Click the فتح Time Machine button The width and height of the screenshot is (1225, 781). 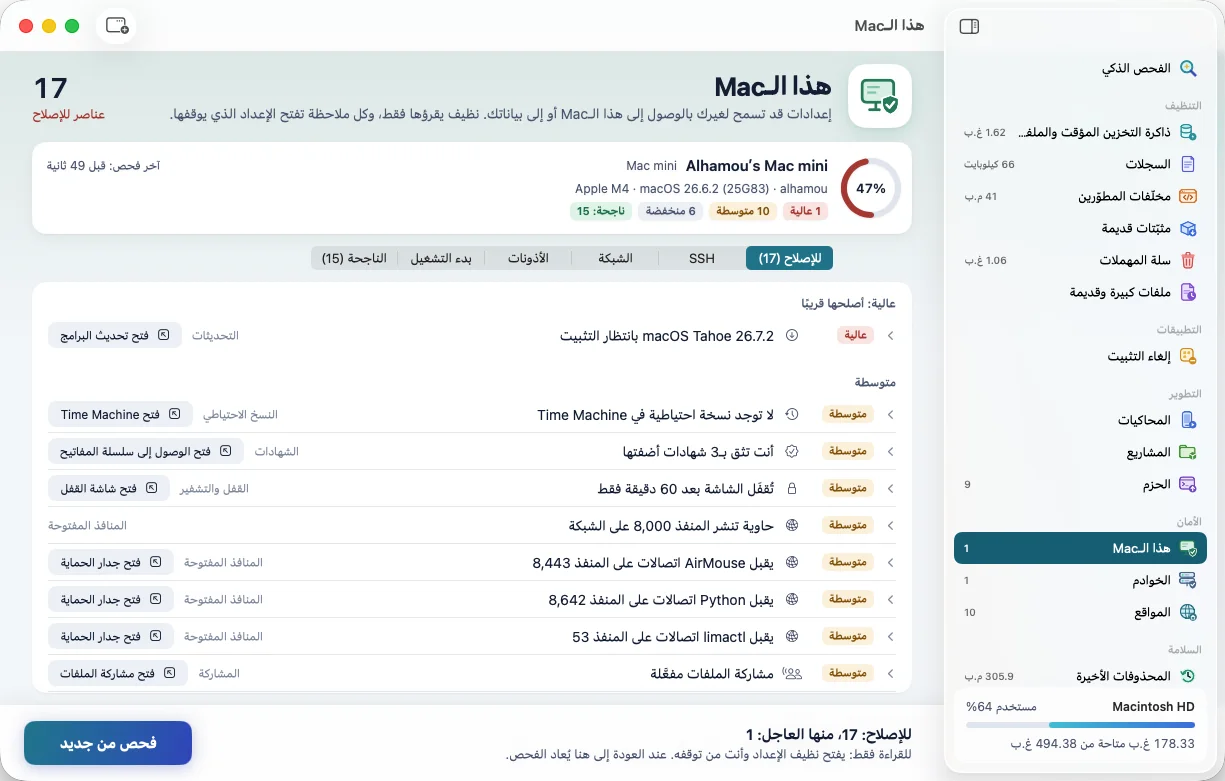120,414
